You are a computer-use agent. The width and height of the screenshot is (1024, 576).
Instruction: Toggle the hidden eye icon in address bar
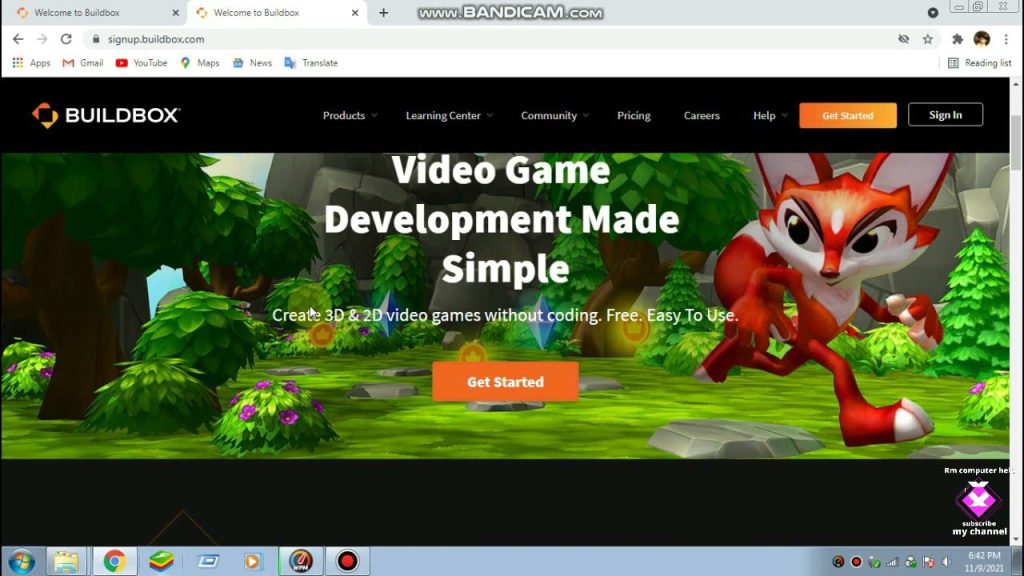point(904,38)
